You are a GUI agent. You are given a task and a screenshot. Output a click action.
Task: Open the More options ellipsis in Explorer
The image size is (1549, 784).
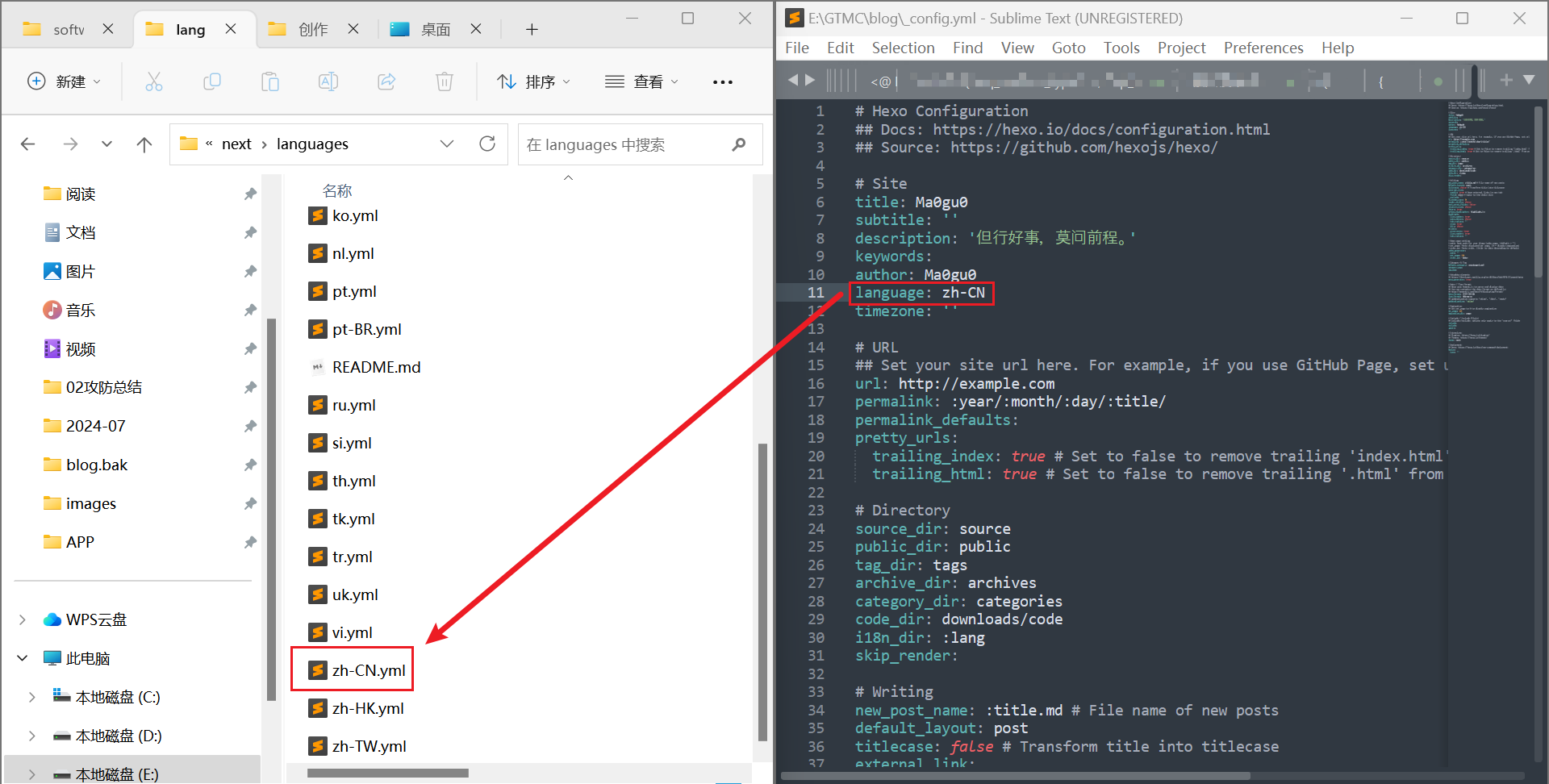coord(723,82)
